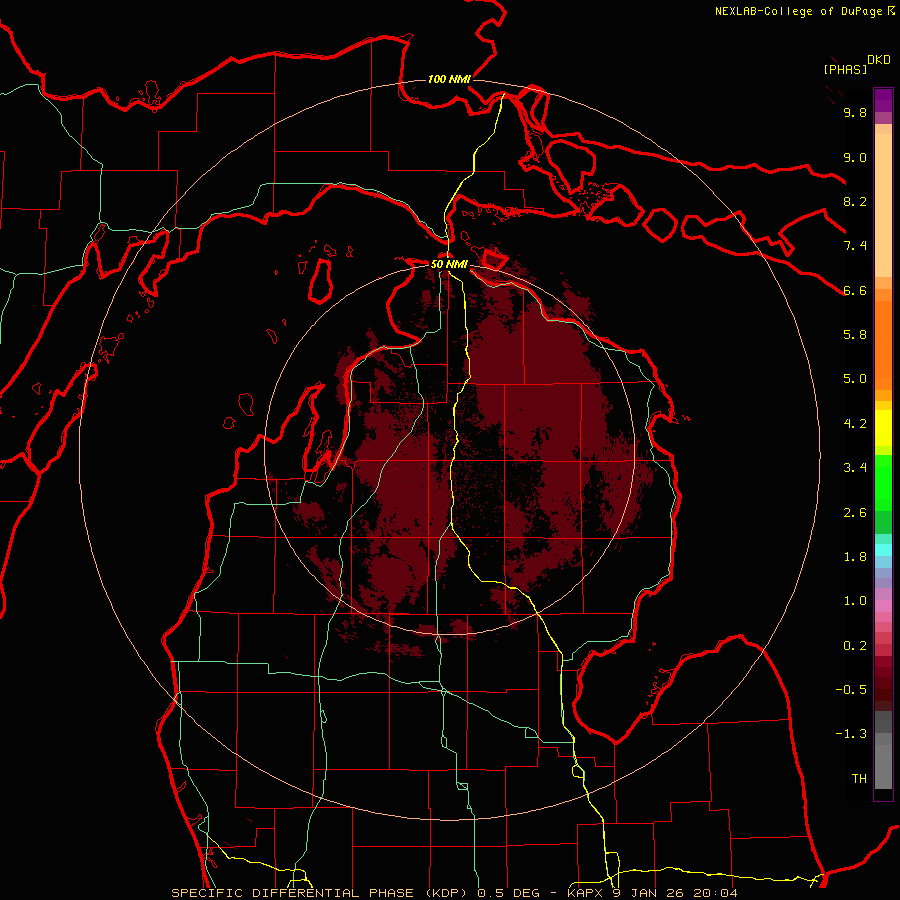This screenshot has height=900, width=900.
Task: Click the [PHAS] legend header
Action: click(845, 69)
